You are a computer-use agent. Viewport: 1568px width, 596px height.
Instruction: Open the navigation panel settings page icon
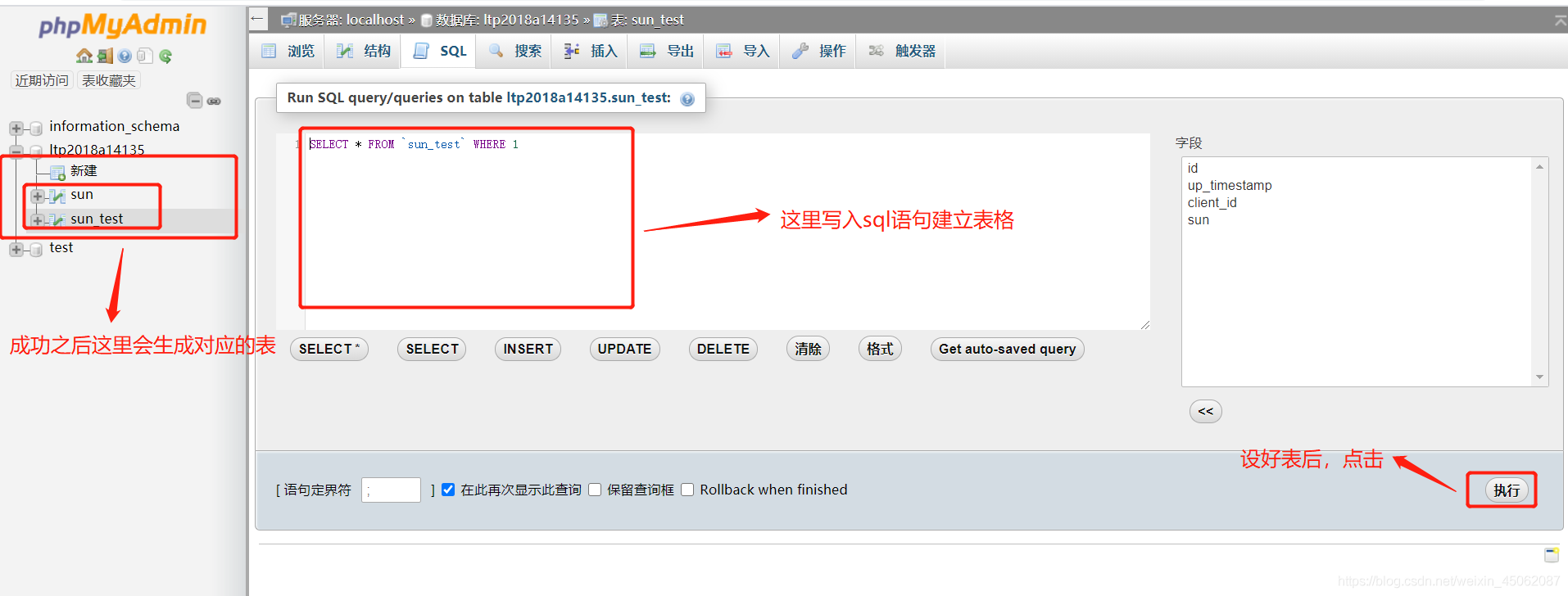[x=145, y=56]
